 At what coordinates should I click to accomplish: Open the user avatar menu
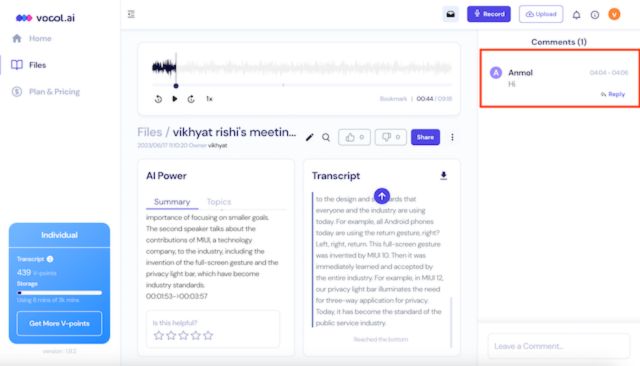tap(614, 14)
